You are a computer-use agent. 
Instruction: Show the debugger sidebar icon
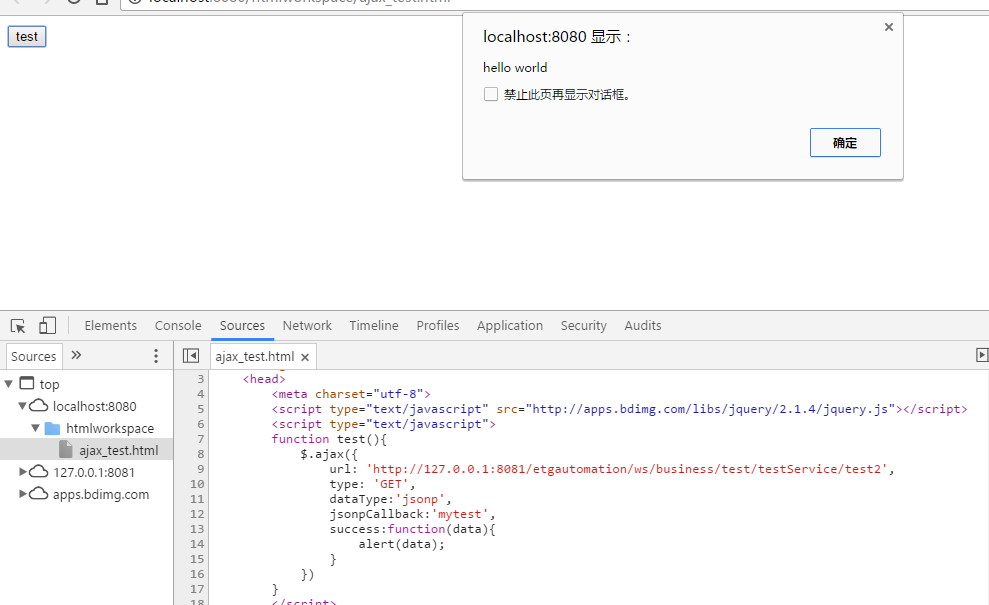coord(981,355)
